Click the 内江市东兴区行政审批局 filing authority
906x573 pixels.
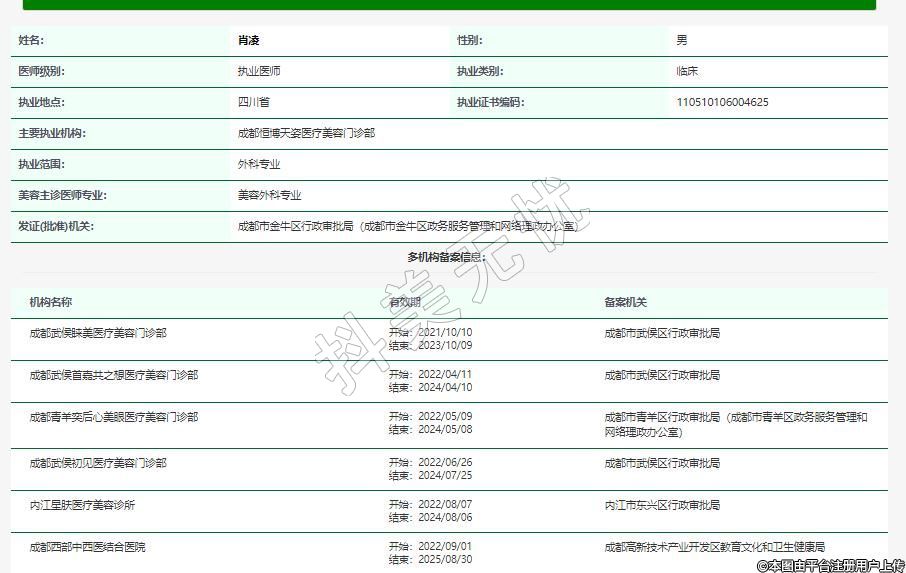661,505
